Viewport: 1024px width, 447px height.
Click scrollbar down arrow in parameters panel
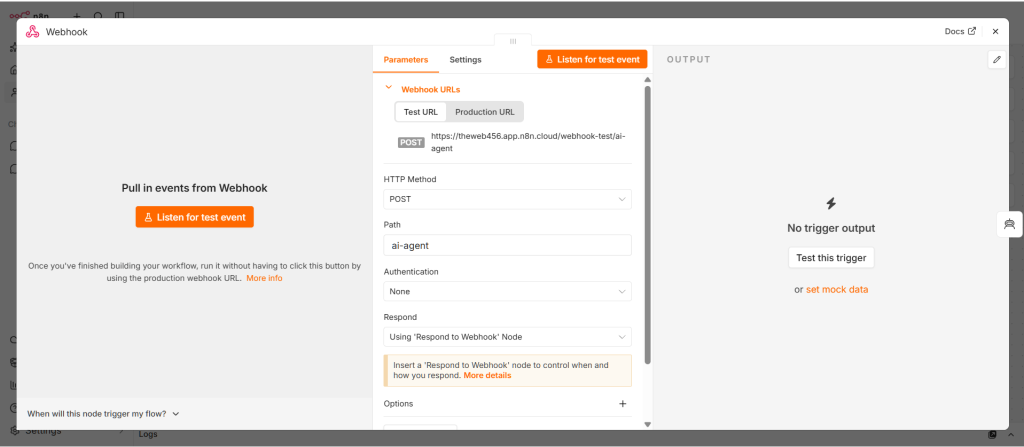tap(647, 424)
